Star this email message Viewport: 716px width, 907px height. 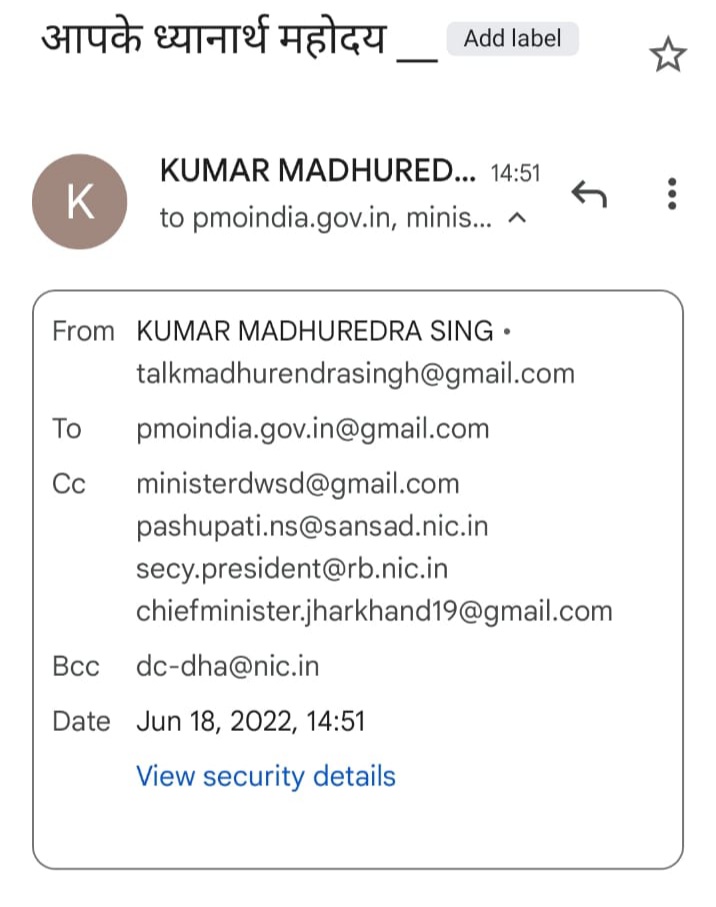coord(668,54)
